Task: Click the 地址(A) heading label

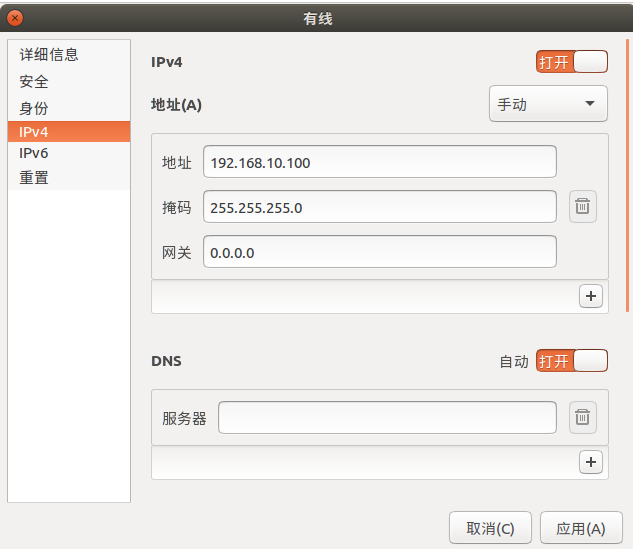Action: coord(176,105)
